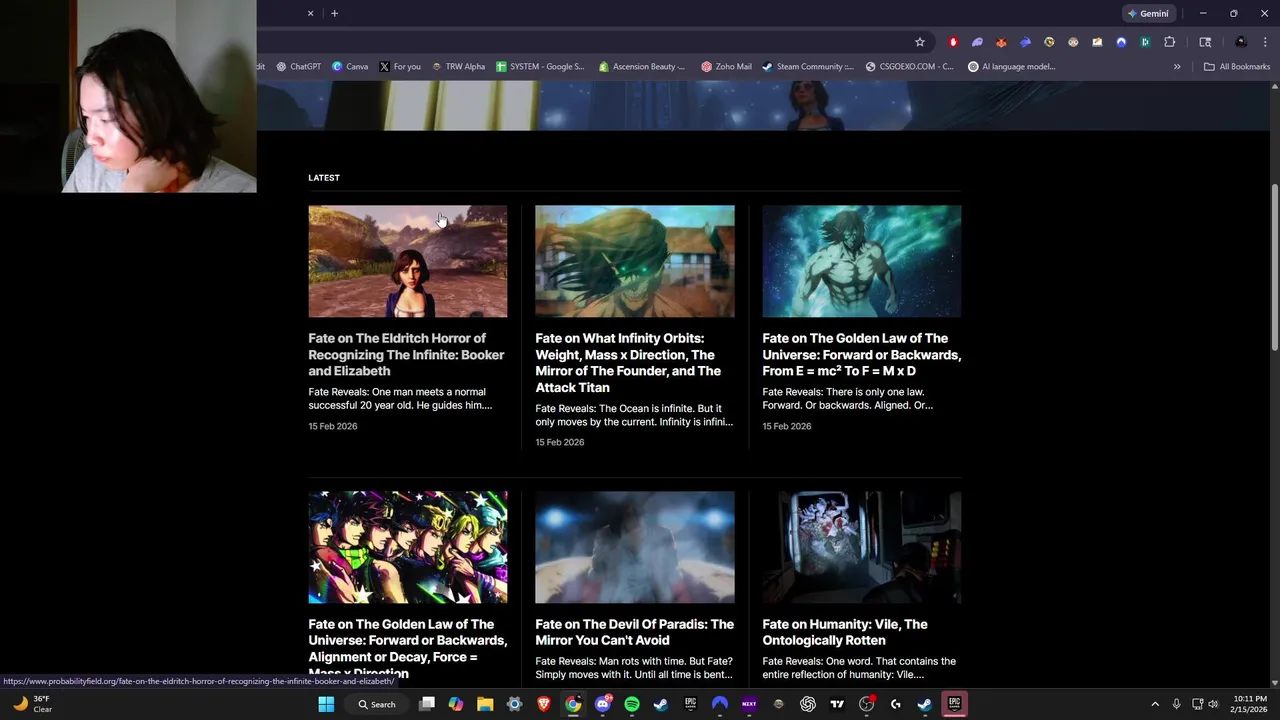
Task: Open the Chrome three-dot menu
Action: pos(1265,42)
